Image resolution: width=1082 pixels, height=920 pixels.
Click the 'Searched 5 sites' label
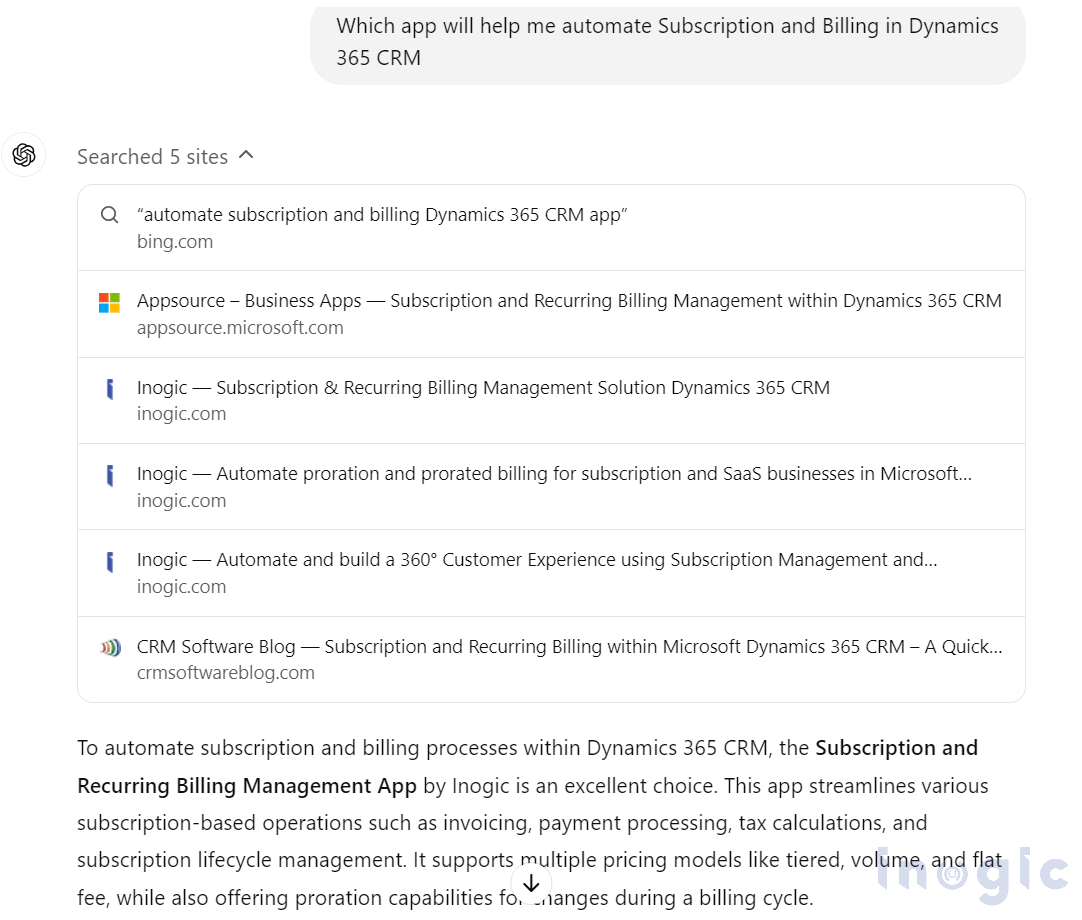click(x=152, y=157)
